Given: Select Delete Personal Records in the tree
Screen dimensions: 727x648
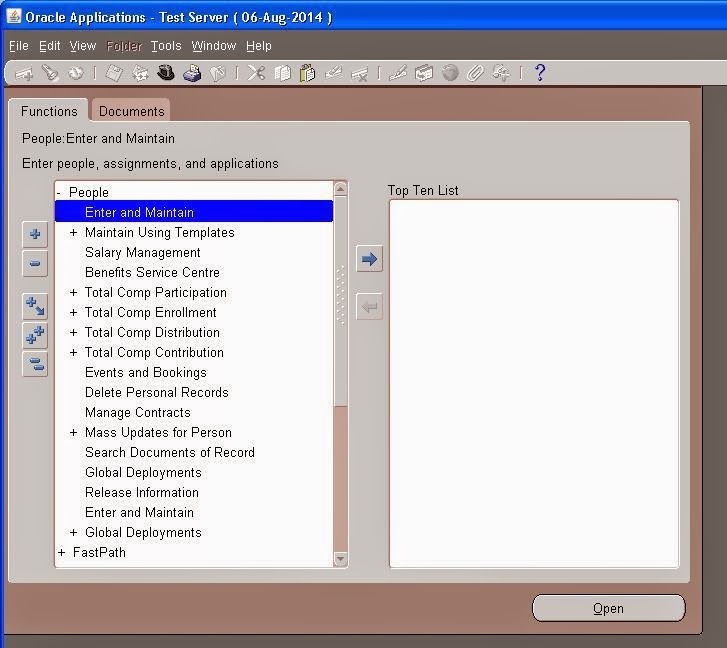Looking at the screenshot, I should [157, 393].
